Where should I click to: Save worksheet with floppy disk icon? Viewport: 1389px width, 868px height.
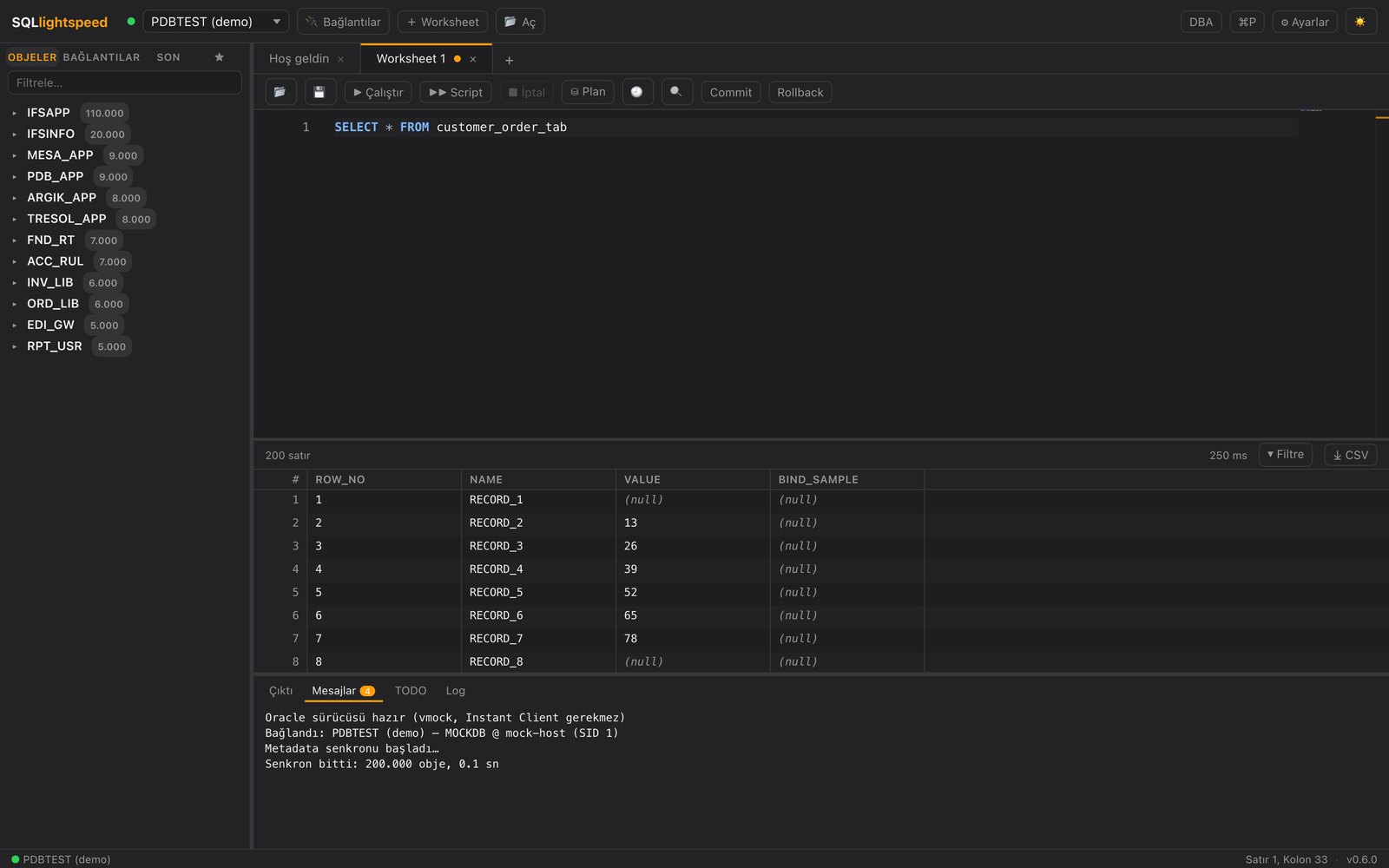point(319,92)
